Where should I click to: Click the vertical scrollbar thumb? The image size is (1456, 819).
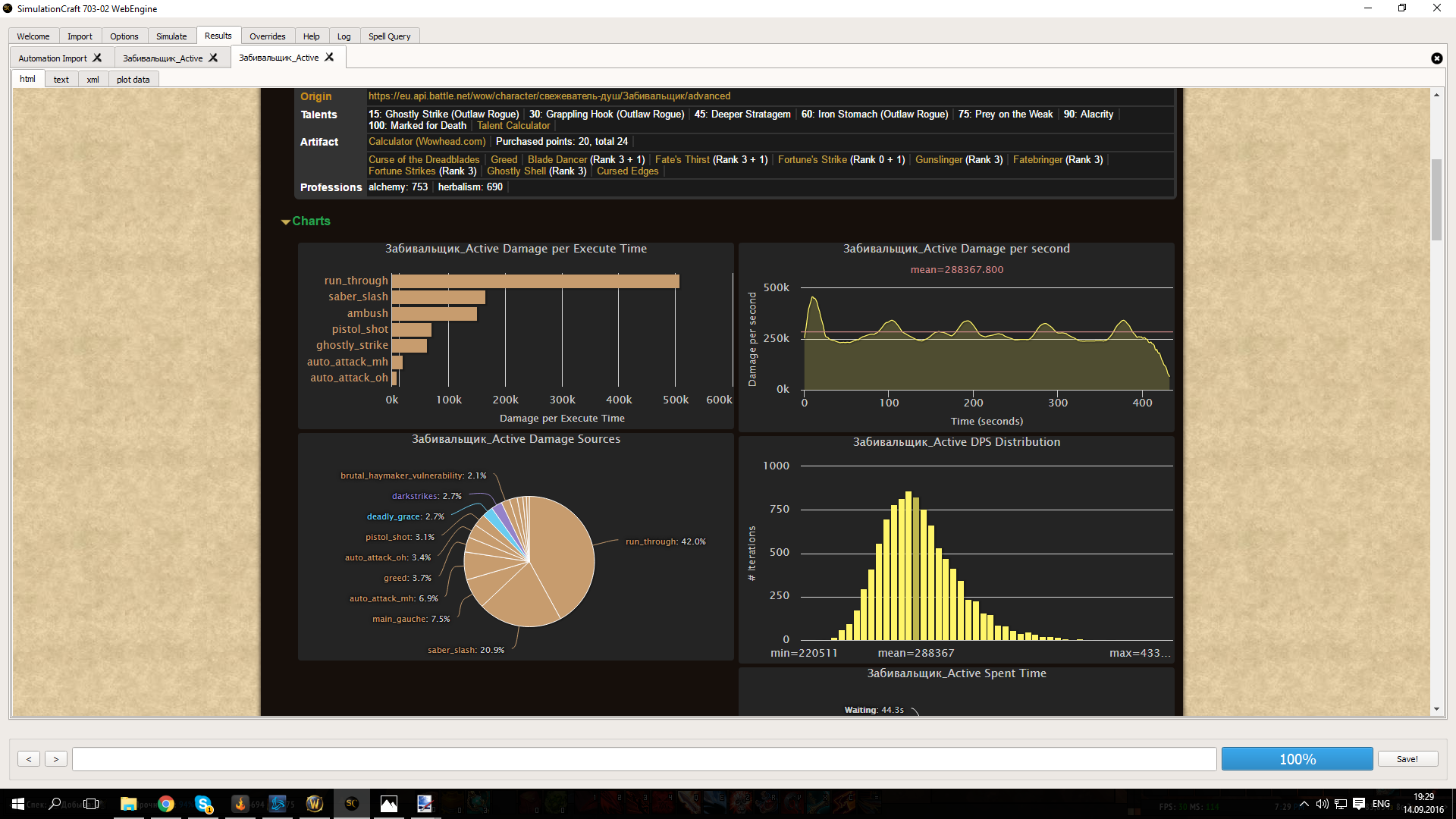tap(1436, 200)
